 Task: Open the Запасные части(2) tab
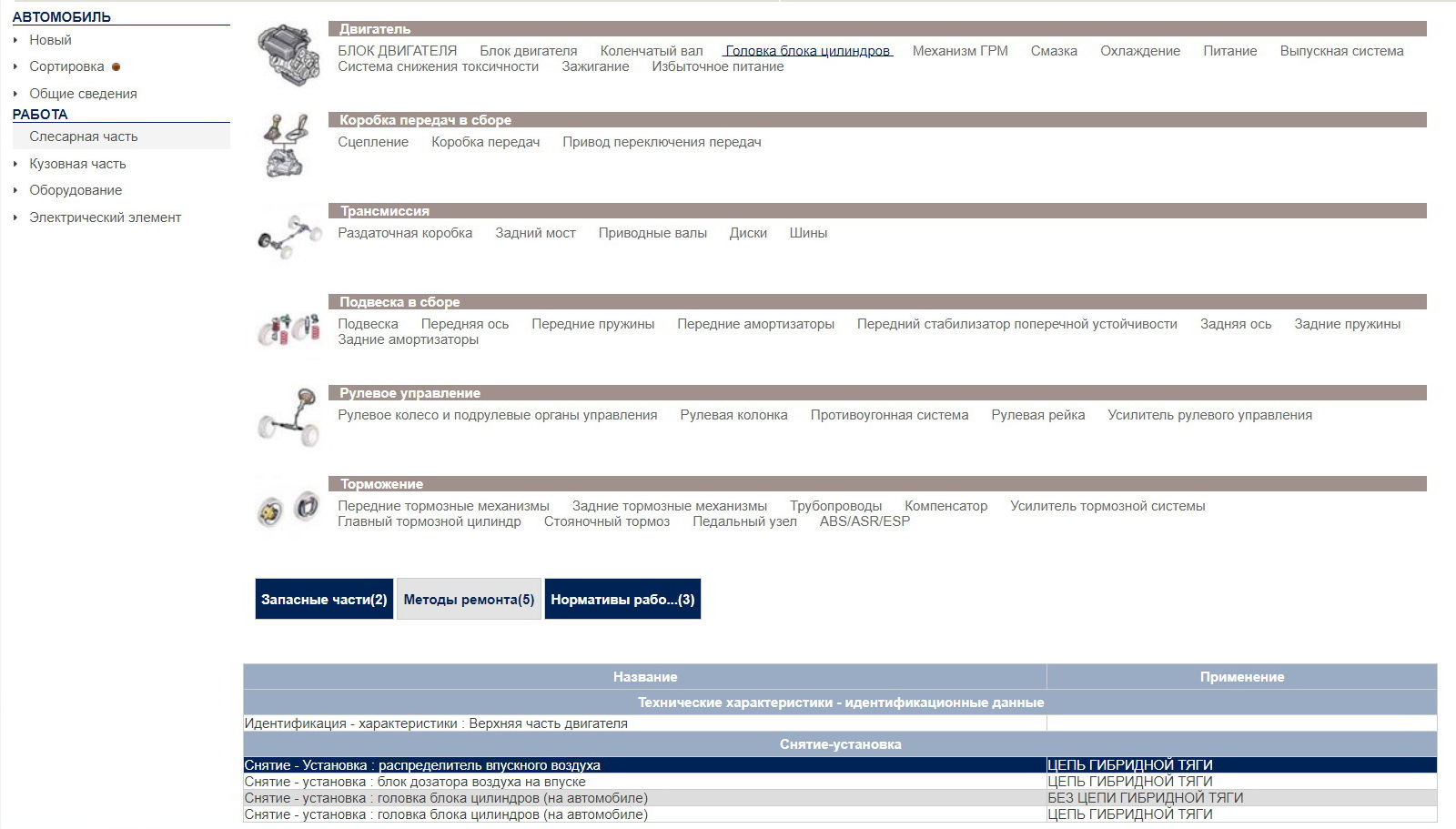coord(324,599)
